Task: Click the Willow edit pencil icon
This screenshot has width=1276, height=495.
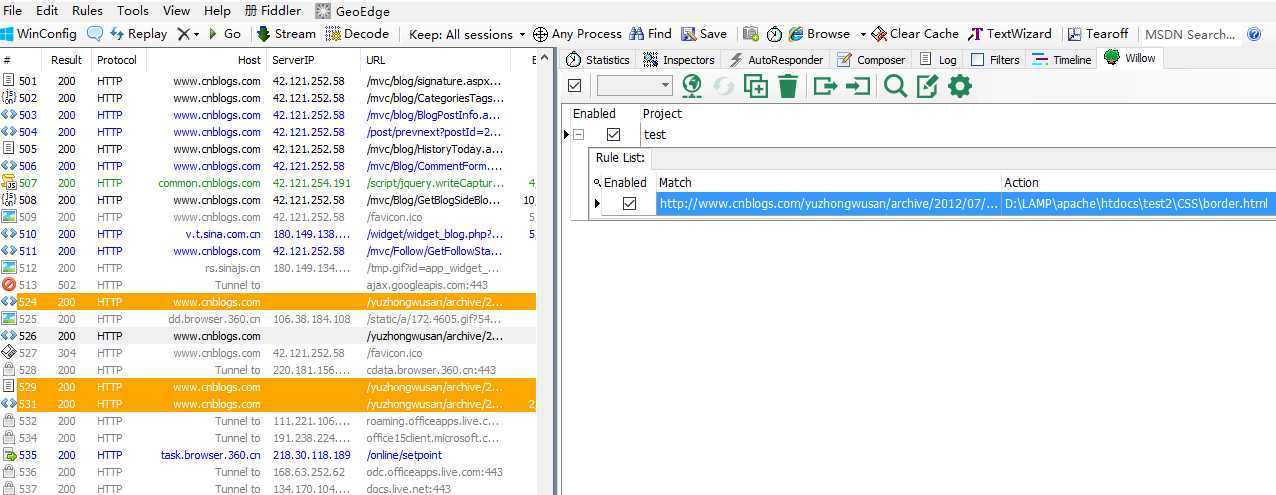Action: tap(928, 87)
